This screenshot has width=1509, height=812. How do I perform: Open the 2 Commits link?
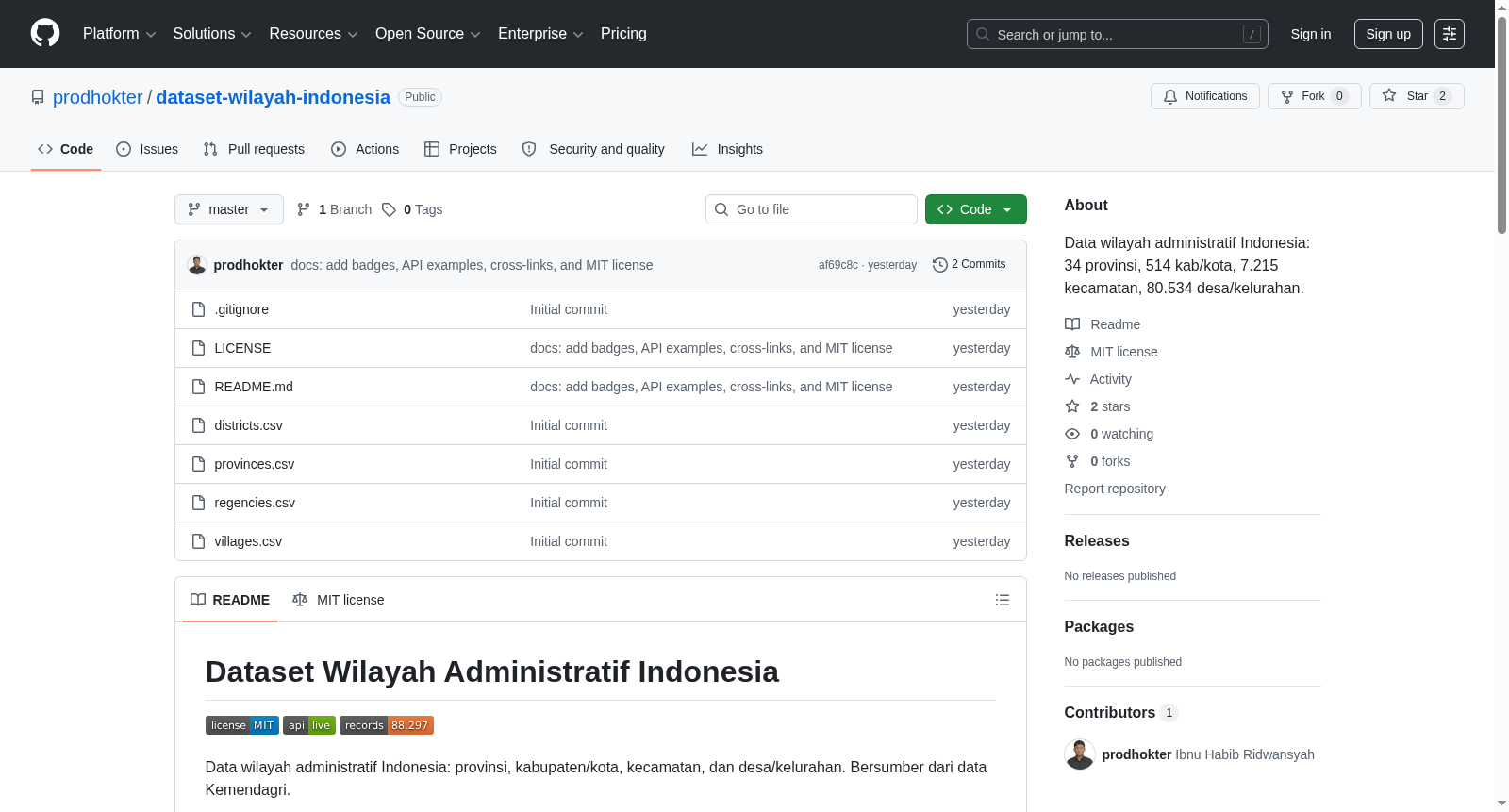coord(970,265)
